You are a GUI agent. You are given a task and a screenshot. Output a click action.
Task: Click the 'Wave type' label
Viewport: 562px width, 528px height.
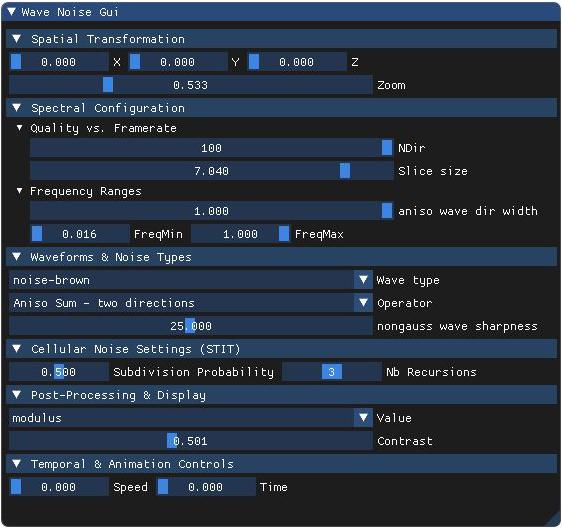(408, 280)
